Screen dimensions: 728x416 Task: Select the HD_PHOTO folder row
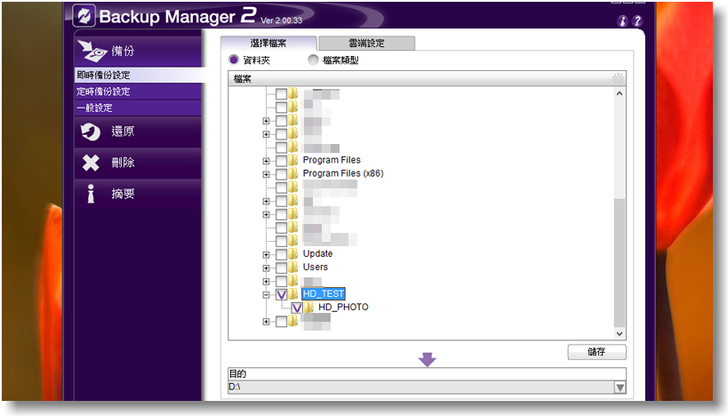(344, 307)
